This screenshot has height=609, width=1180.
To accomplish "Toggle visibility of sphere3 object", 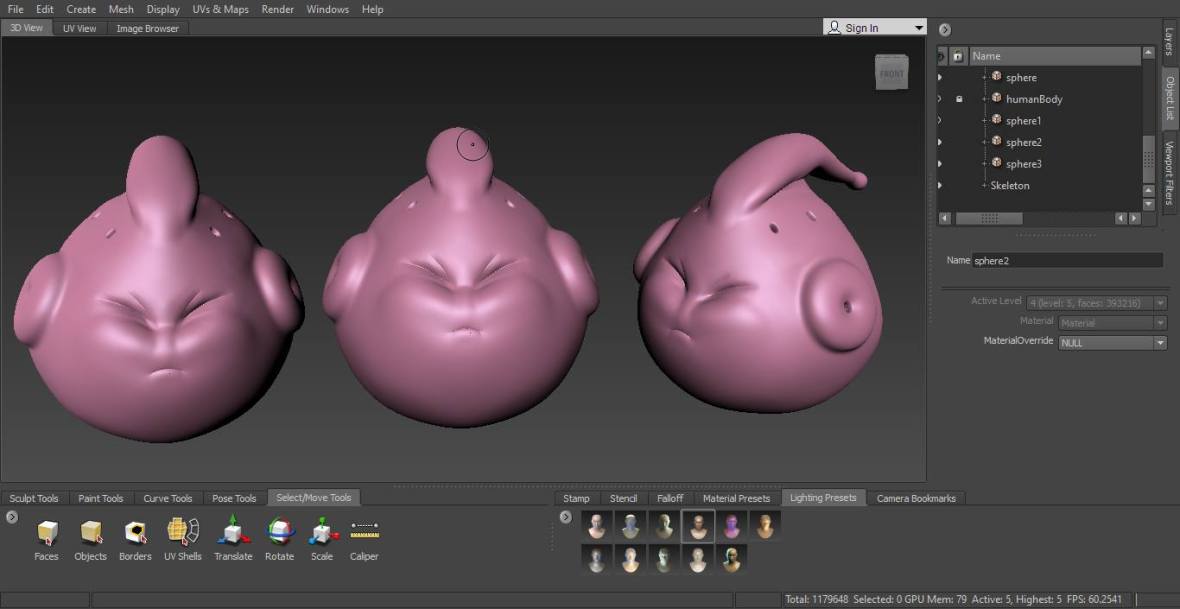I will point(940,164).
